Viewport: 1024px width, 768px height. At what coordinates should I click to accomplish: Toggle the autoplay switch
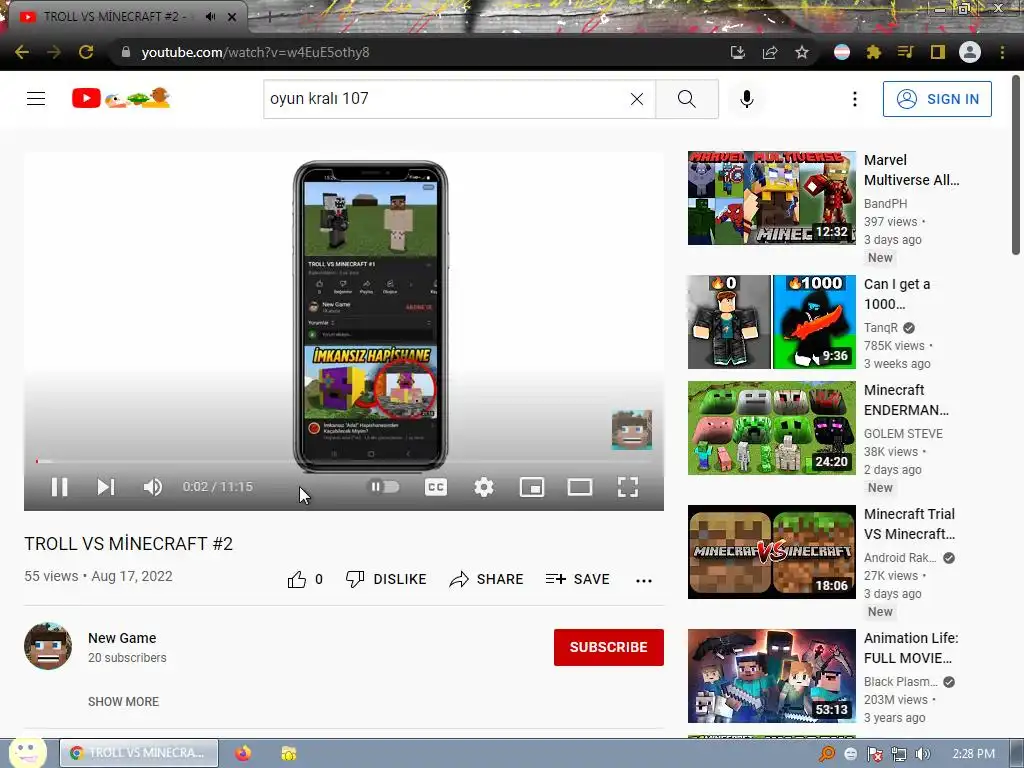tap(384, 487)
